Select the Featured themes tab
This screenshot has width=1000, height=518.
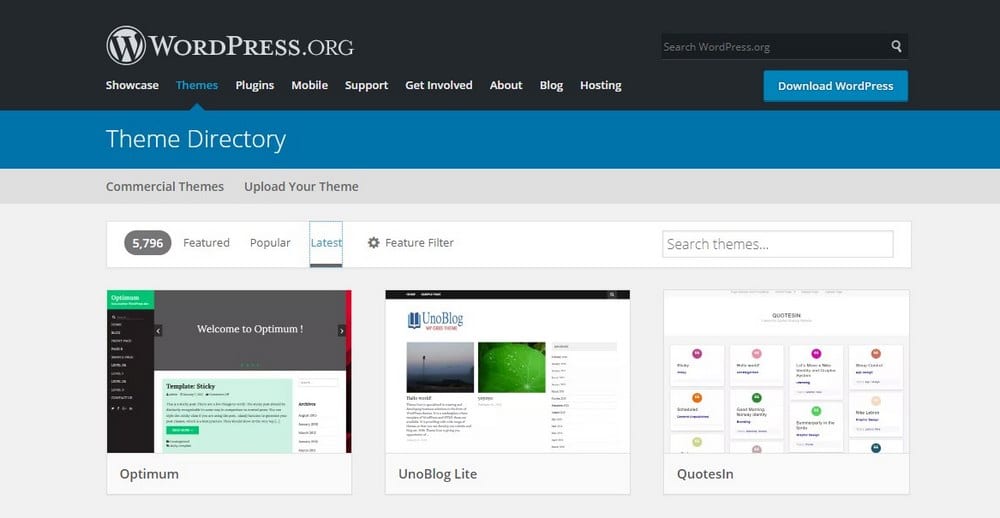(x=206, y=242)
